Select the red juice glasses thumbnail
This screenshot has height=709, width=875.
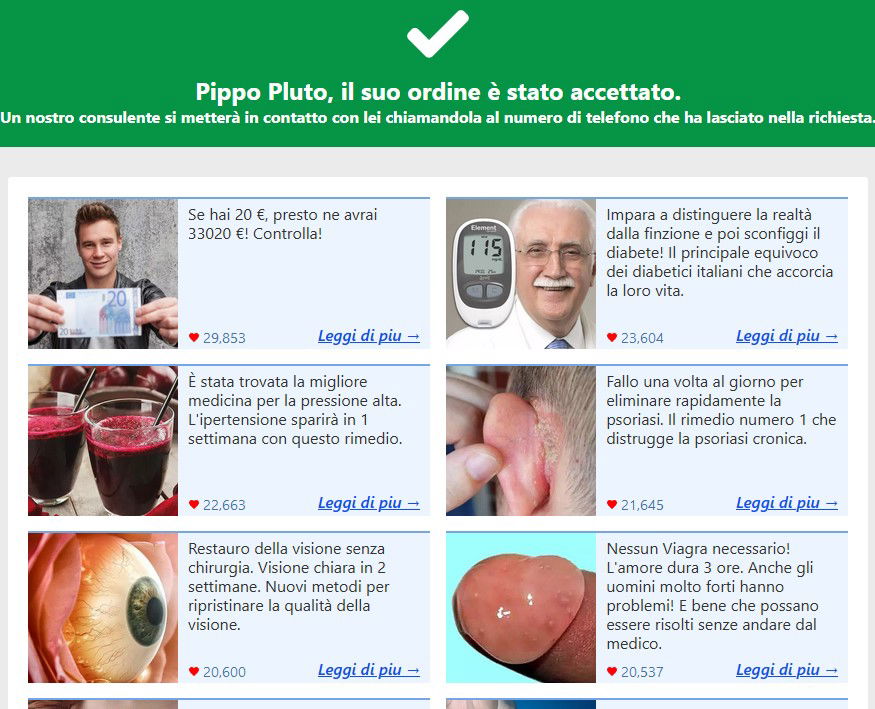(103, 441)
